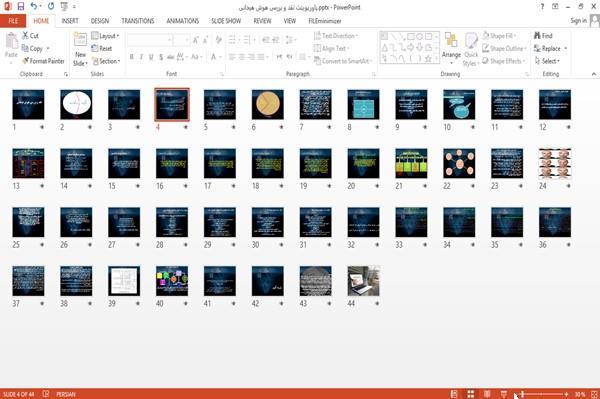Collapse the ribbon with the caret arrow
This screenshot has height=399, width=600.
click(593, 74)
